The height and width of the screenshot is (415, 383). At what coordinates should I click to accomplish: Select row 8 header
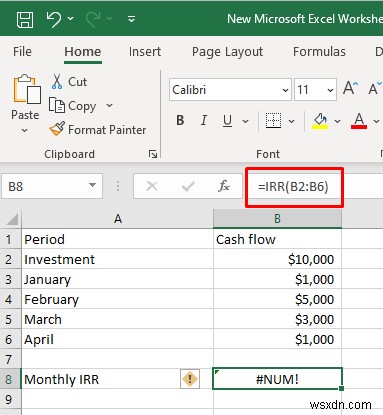10,379
